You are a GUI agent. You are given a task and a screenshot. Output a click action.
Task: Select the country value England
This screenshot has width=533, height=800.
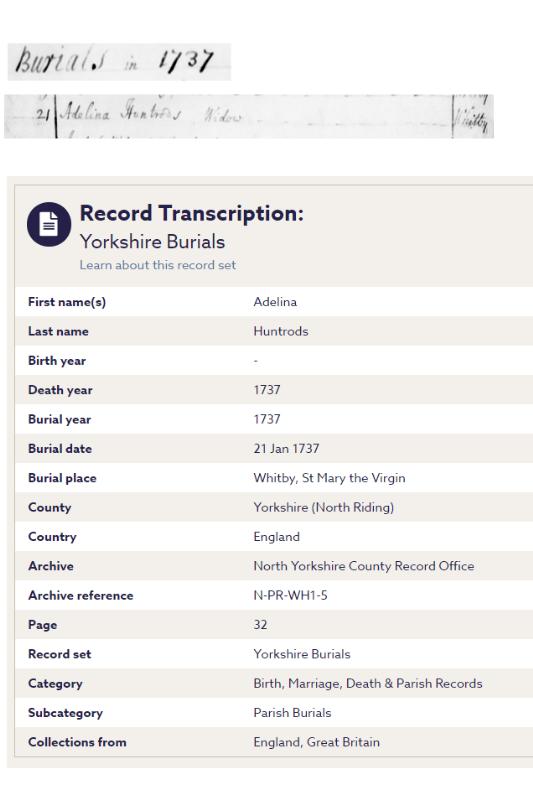[x=276, y=537]
